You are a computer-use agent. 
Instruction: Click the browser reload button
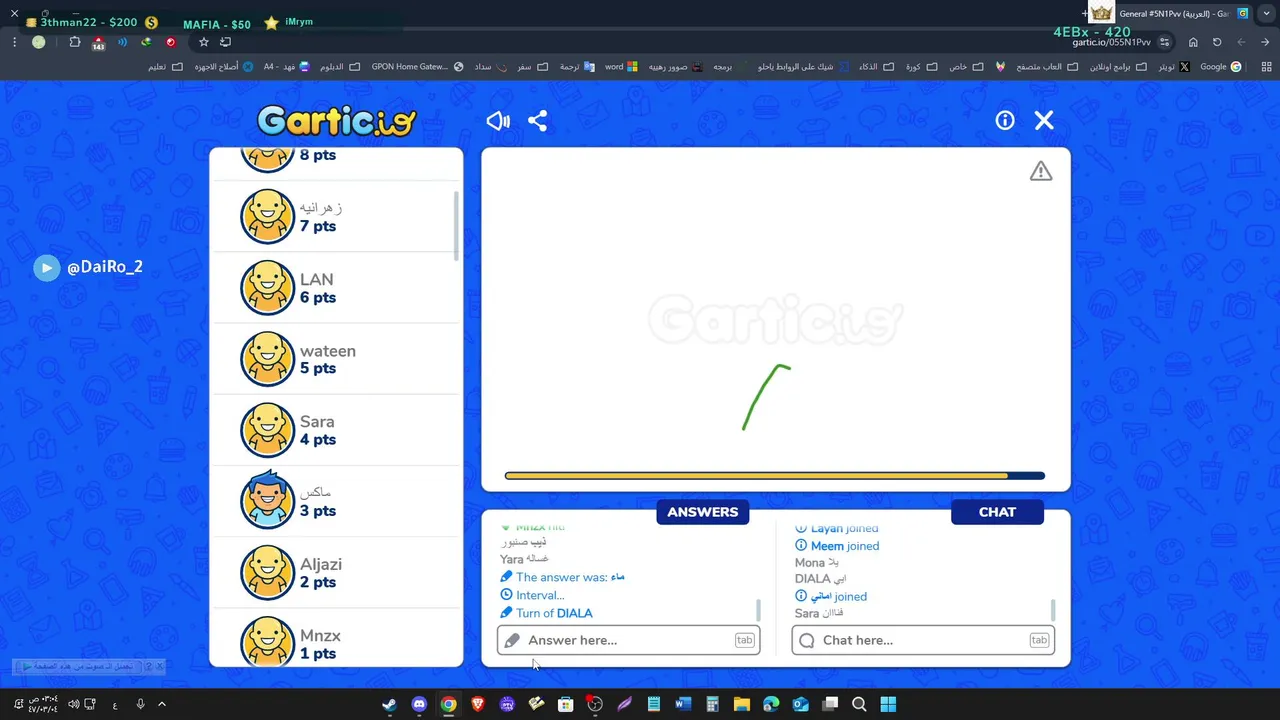pyautogui.click(x=1217, y=42)
